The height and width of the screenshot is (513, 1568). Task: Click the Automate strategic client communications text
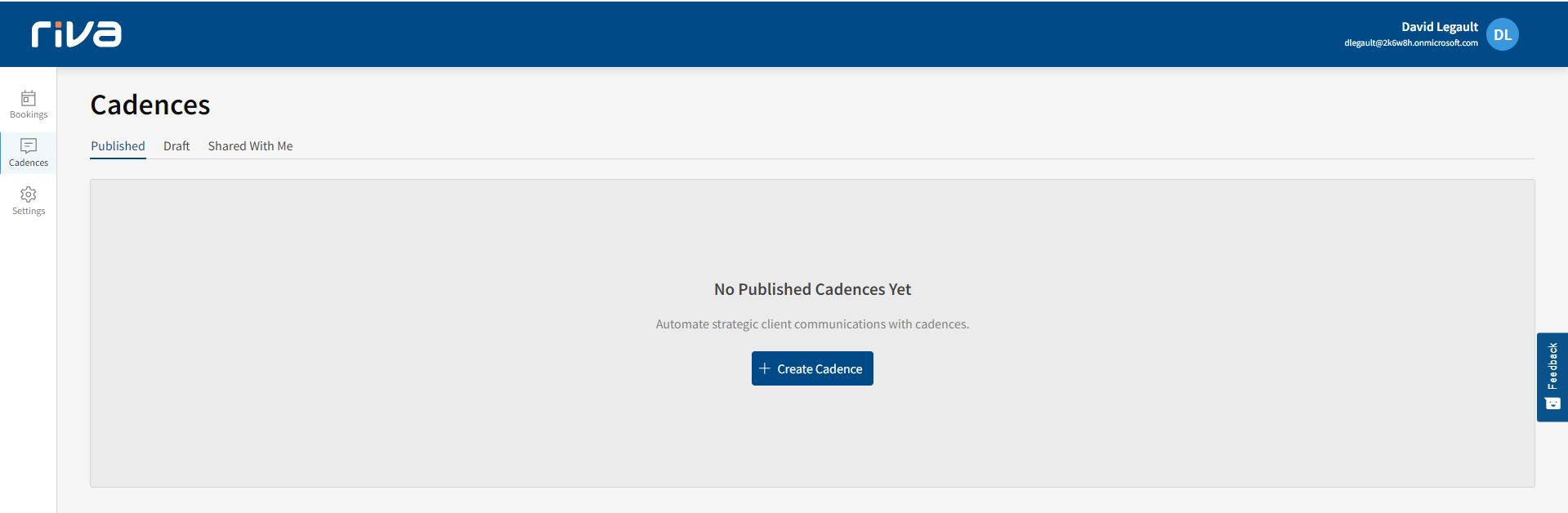[x=812, y=324]
